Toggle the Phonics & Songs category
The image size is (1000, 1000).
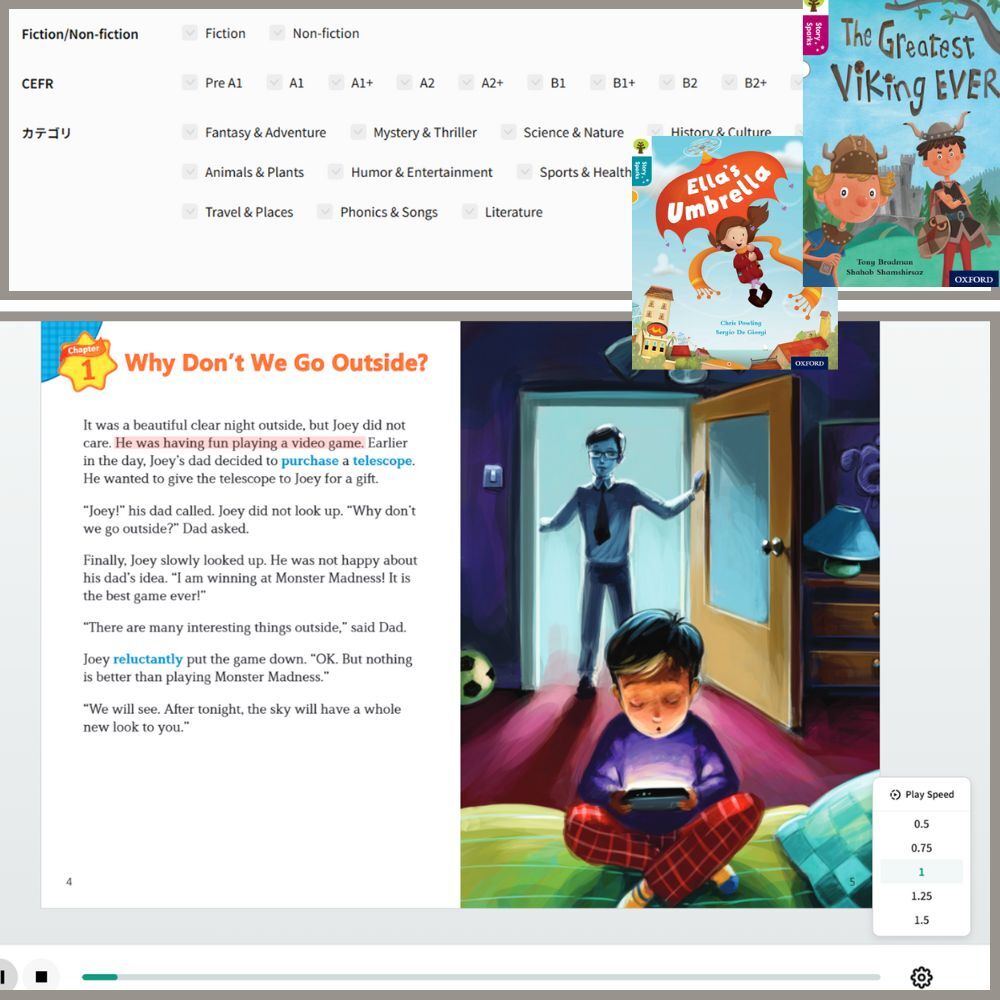click(x=325, y=212)
